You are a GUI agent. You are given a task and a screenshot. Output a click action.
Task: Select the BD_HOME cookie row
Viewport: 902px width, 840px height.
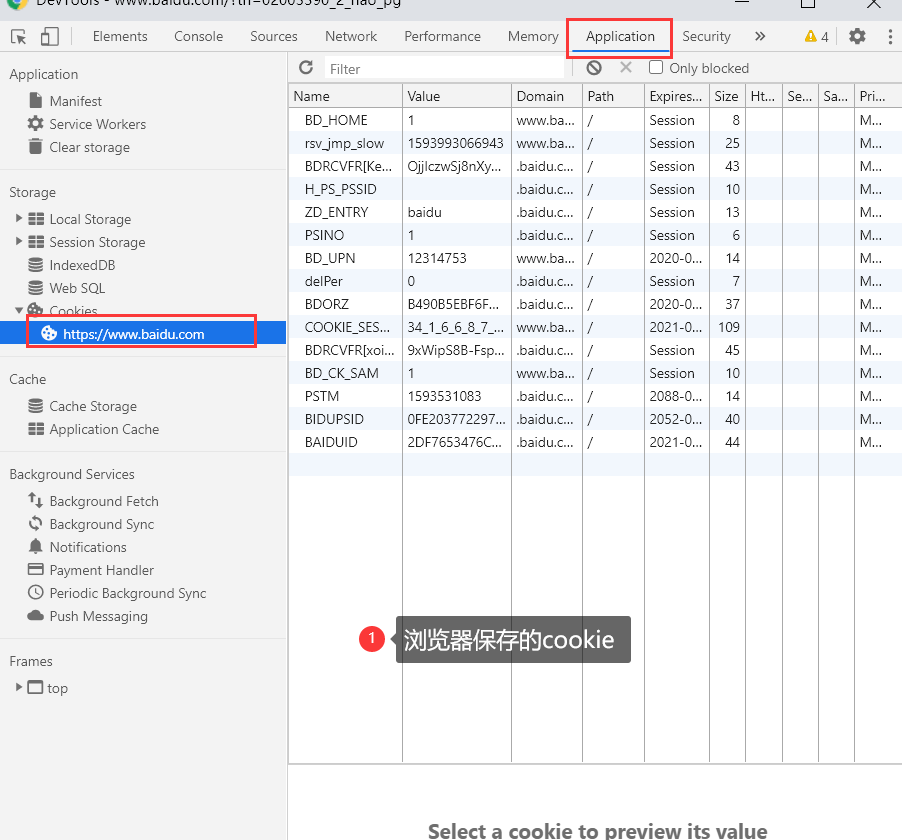(x=595, y=120)
